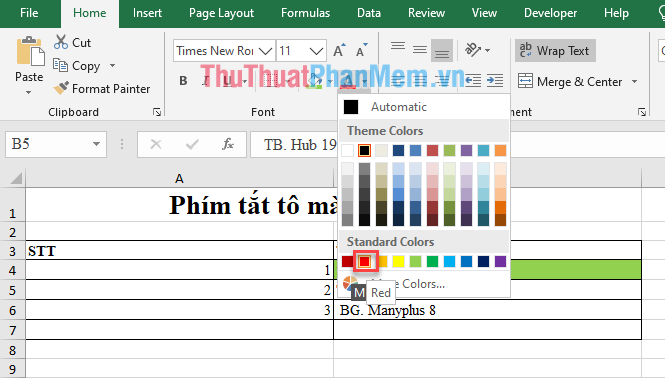The height and width of the screenshot is (378, 665).
Task: Click cell A6 containing the number 3
Action: point(179,310)
